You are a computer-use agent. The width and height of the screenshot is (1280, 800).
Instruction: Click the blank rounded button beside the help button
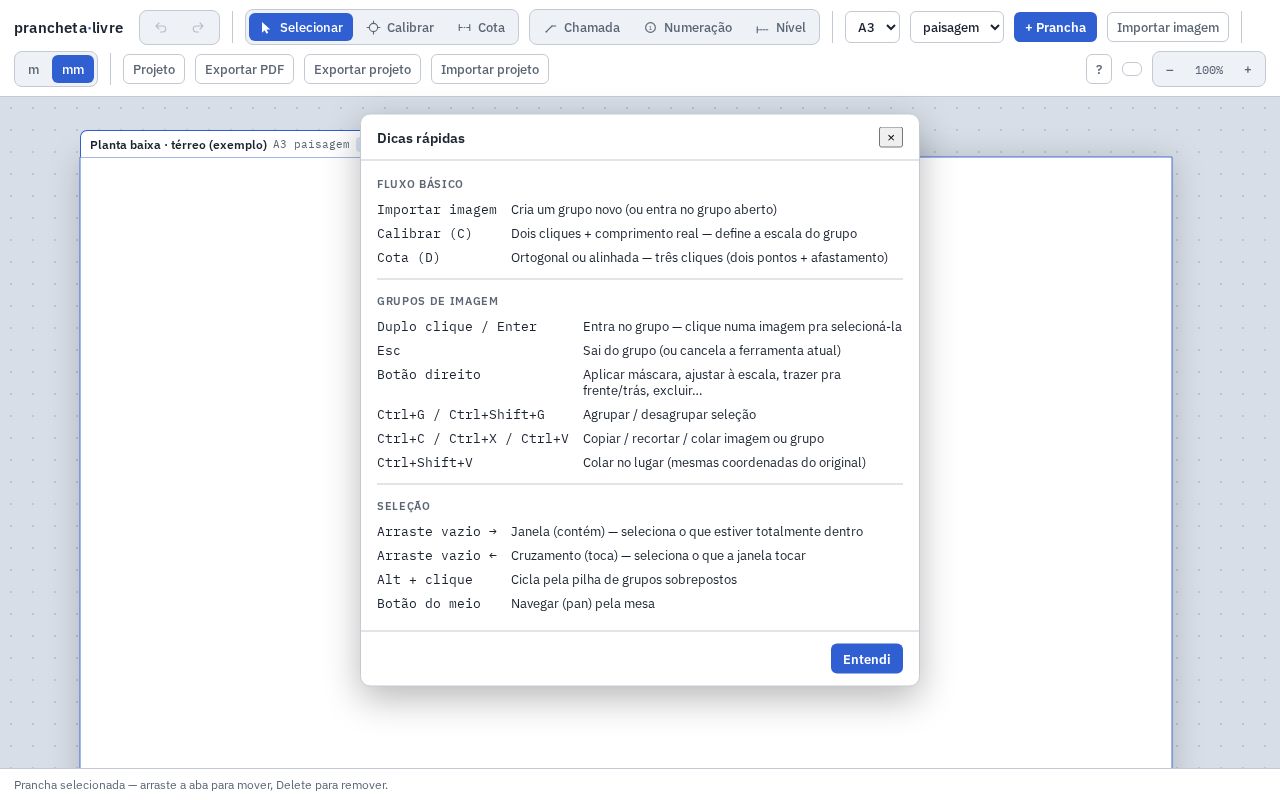point(1132,69)
